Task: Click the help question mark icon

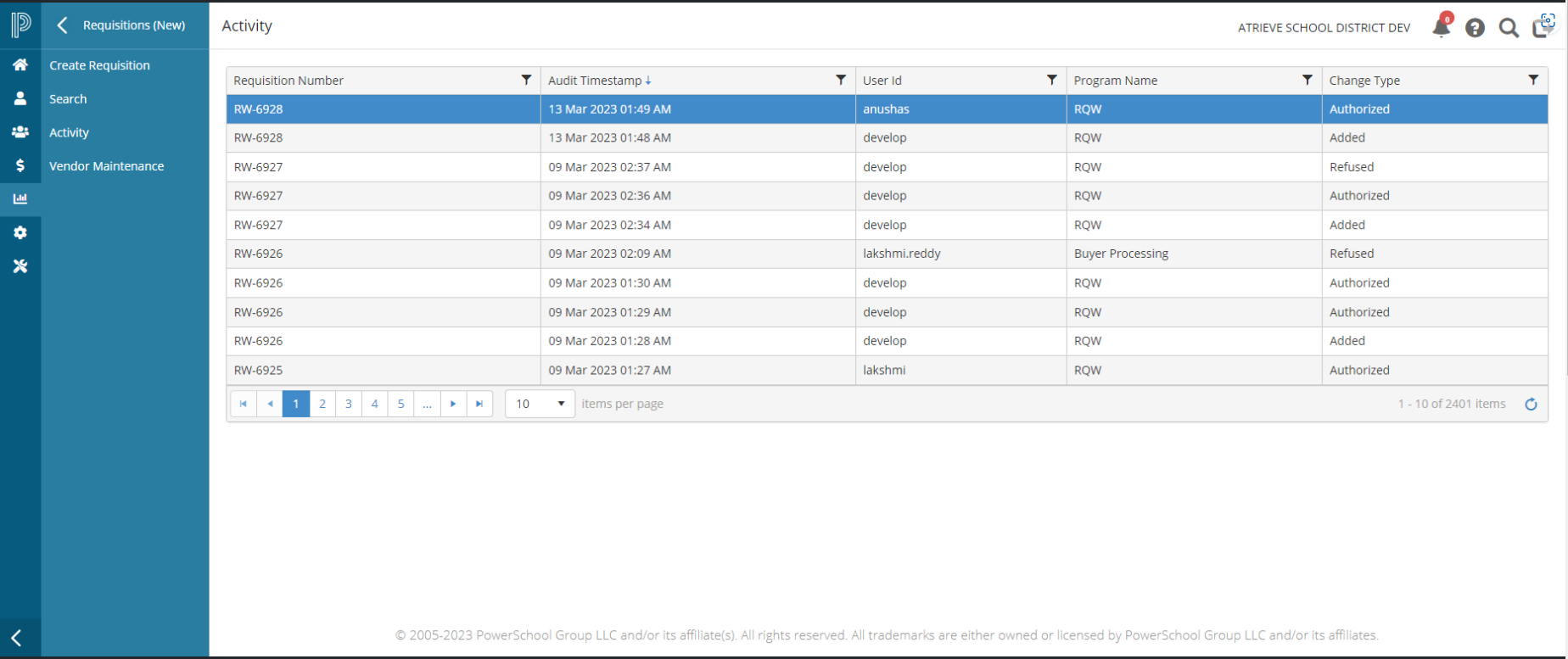Action: coord(1475,28)
